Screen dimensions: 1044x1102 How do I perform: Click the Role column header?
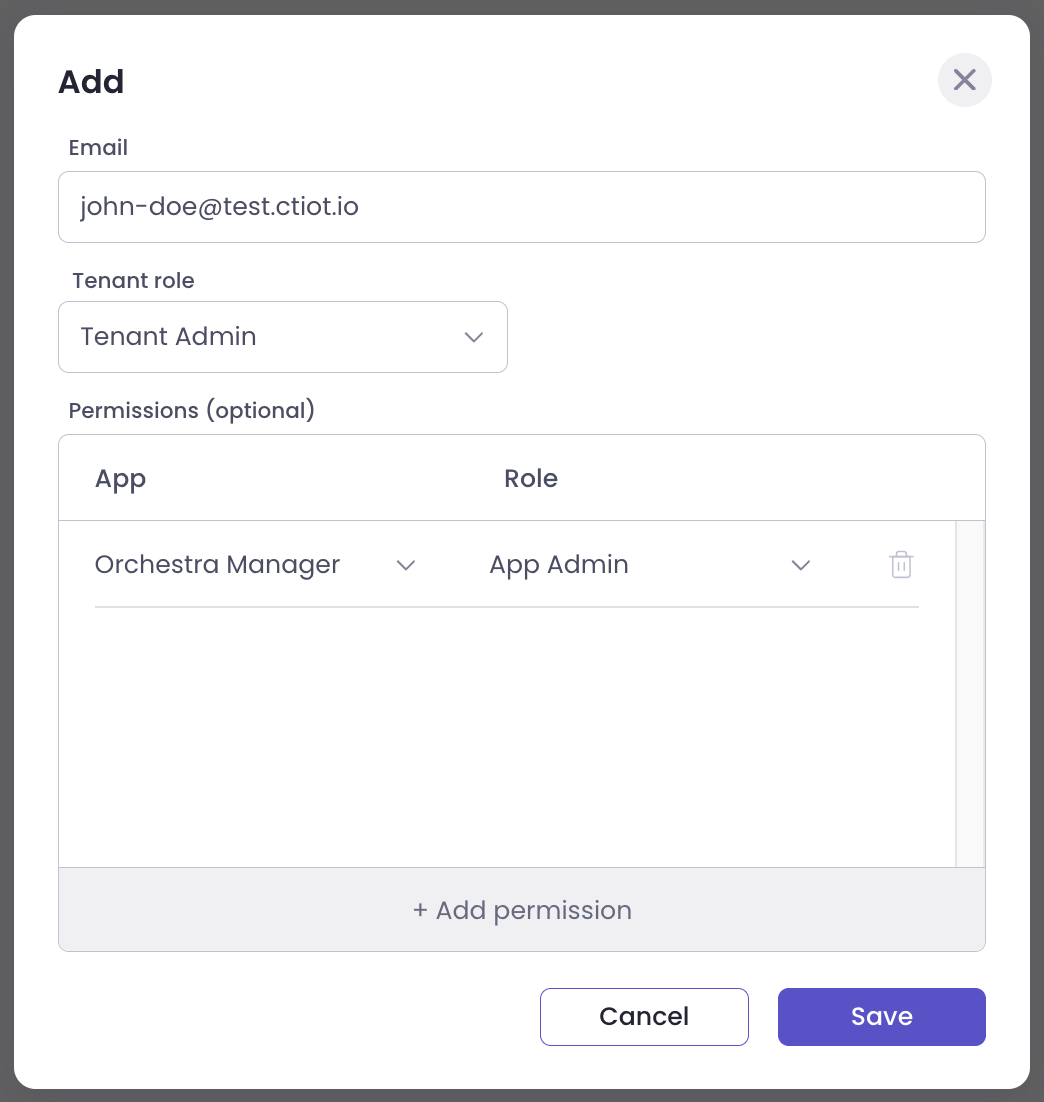530,478
